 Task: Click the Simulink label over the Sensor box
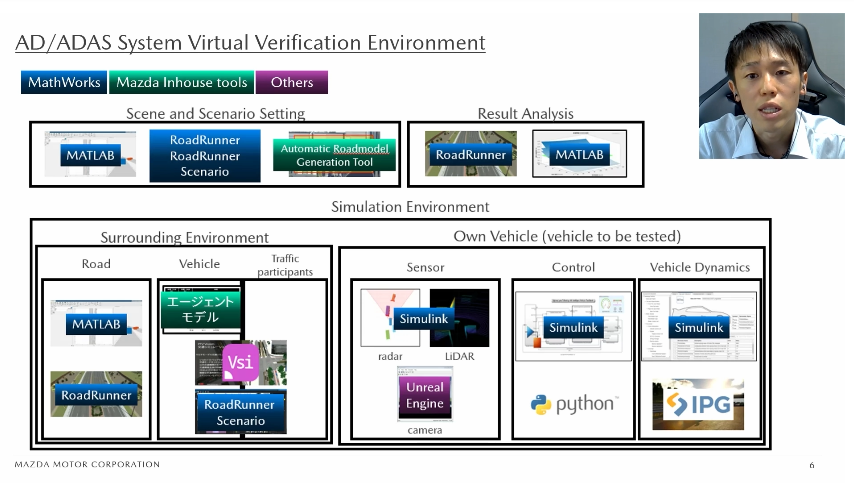click(424, 319)
